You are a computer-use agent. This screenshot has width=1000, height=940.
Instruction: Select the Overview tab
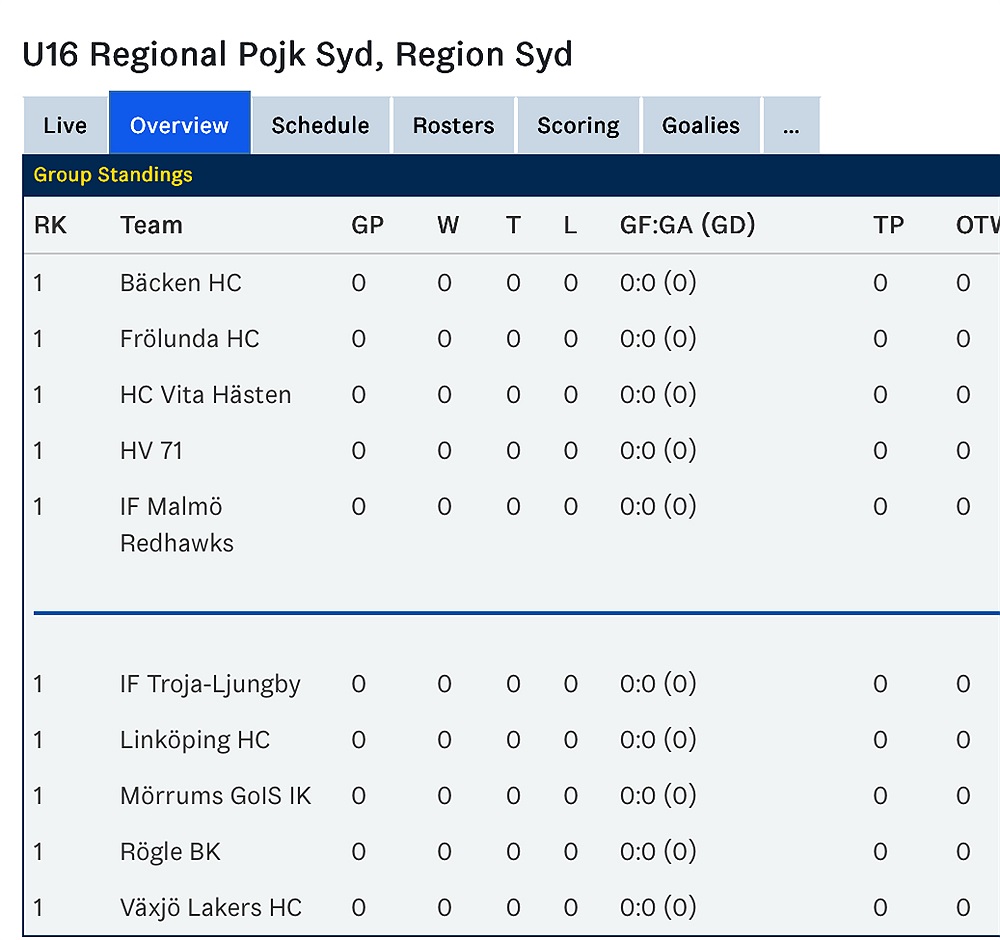179,122
